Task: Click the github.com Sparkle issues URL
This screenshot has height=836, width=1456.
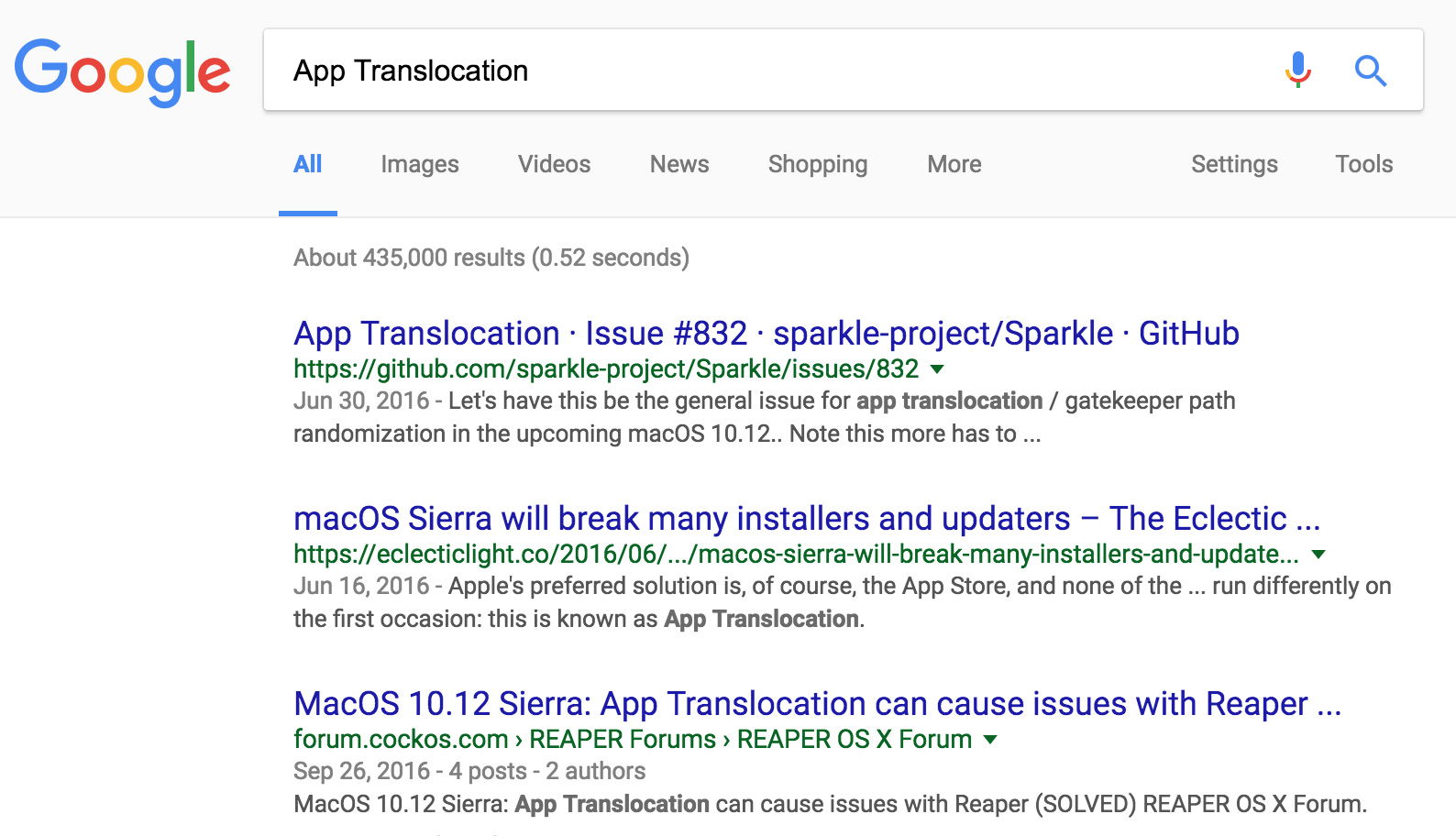Action: pyautogui.click(x=606, y=368)
